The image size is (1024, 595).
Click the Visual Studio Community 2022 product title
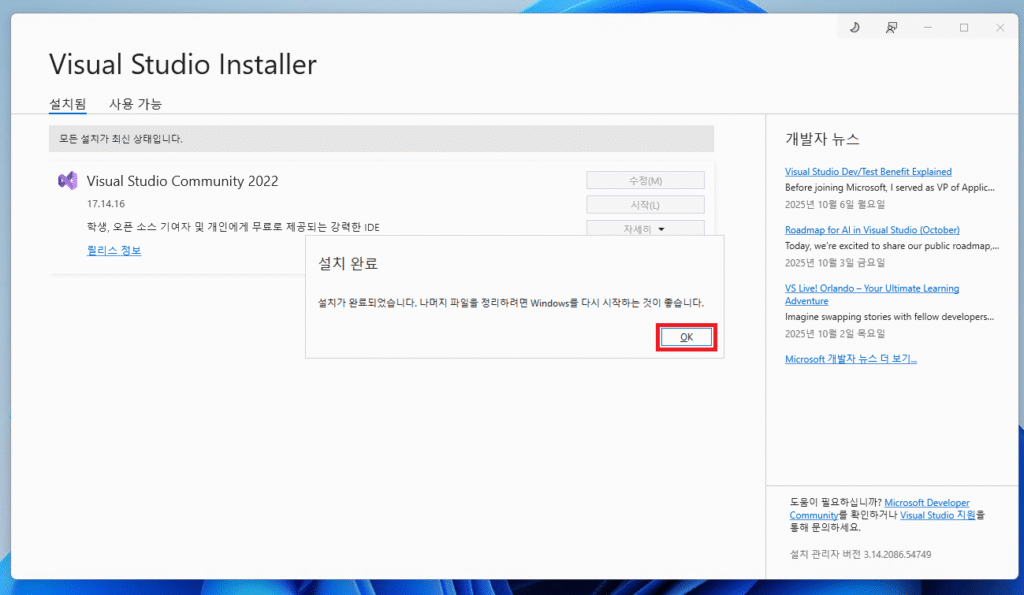pyautogui.click(x=182, y=181)
